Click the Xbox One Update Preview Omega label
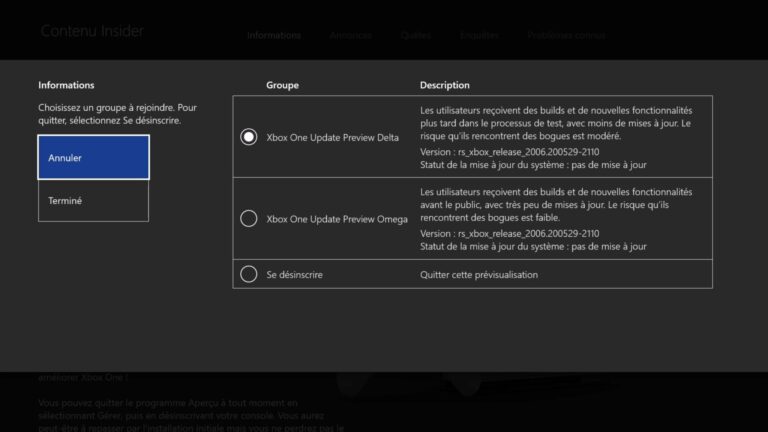This screenshot has height=432, width=768. 337,219
